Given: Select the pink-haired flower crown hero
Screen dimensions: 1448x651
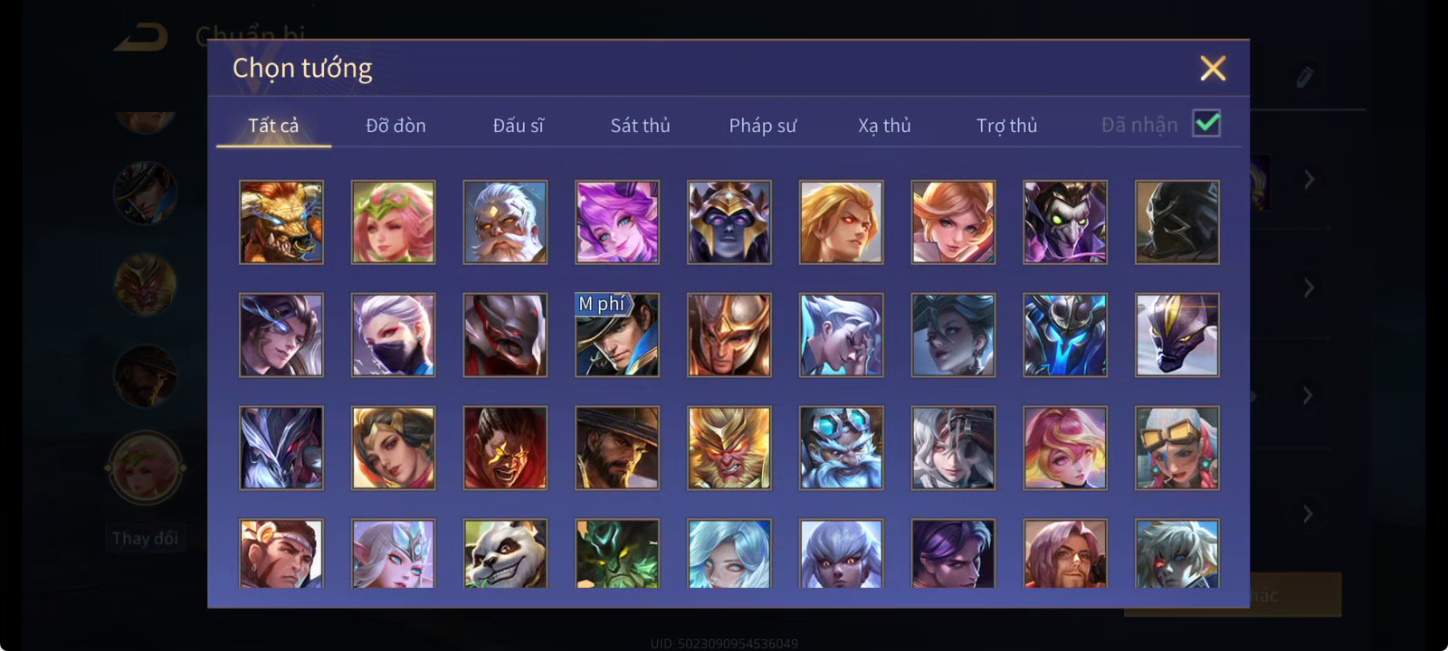Looking at the screenshot, I should pyautogui.click(x=393, y=222).
